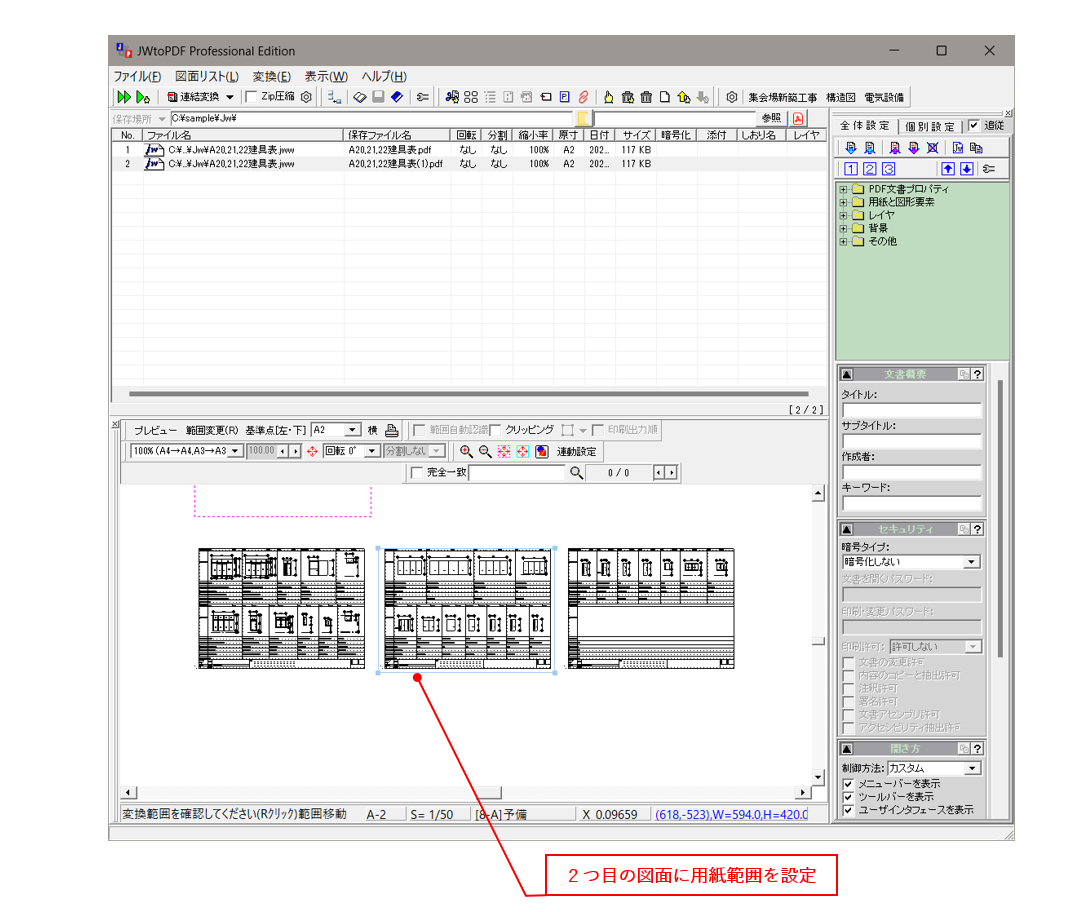Click the red PDF icon beside 参照
Image resolution: width=1068 pixels, height=912 pixels.
click(798, 118)
